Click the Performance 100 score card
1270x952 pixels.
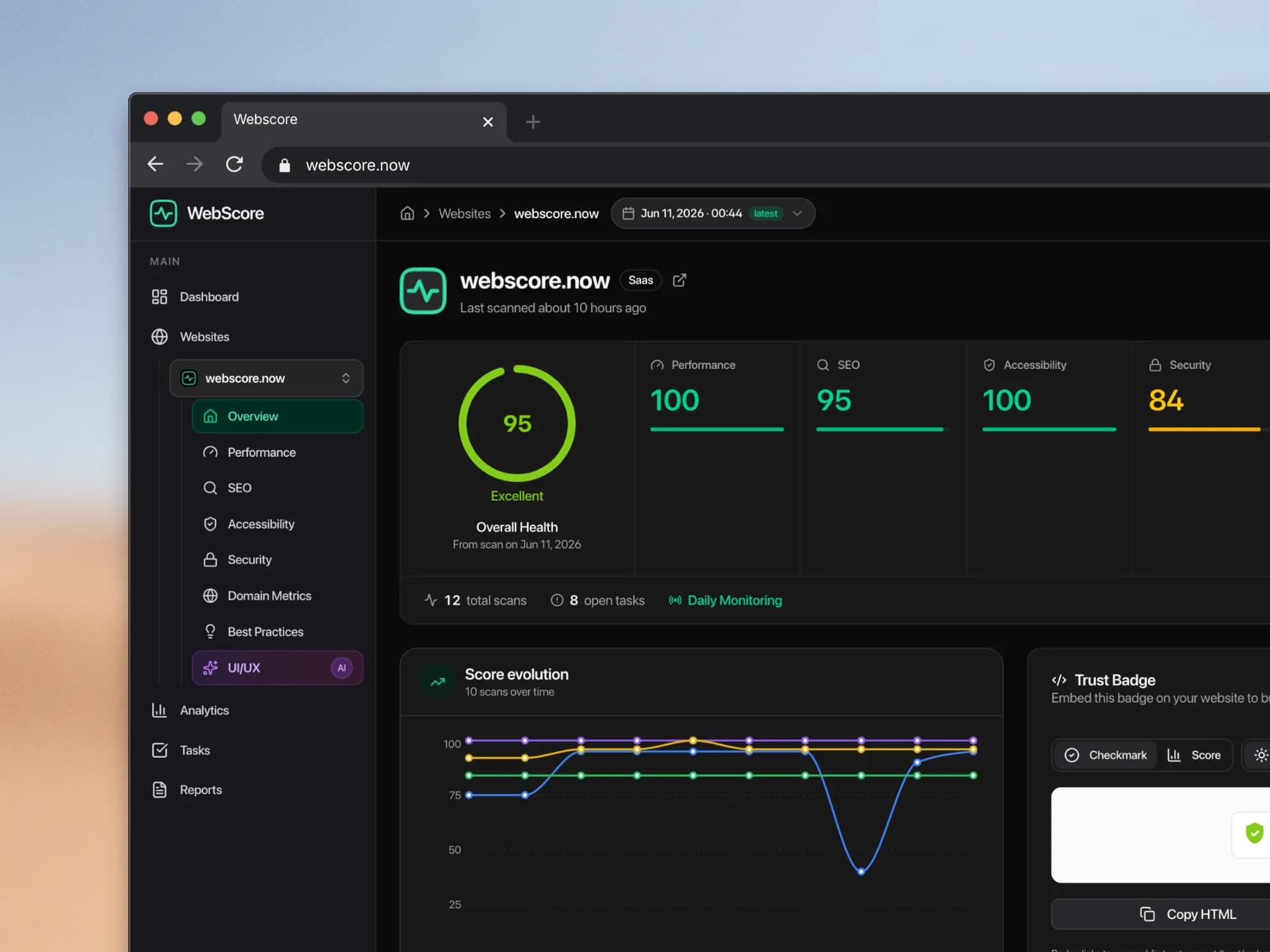(x=717, y=458)
